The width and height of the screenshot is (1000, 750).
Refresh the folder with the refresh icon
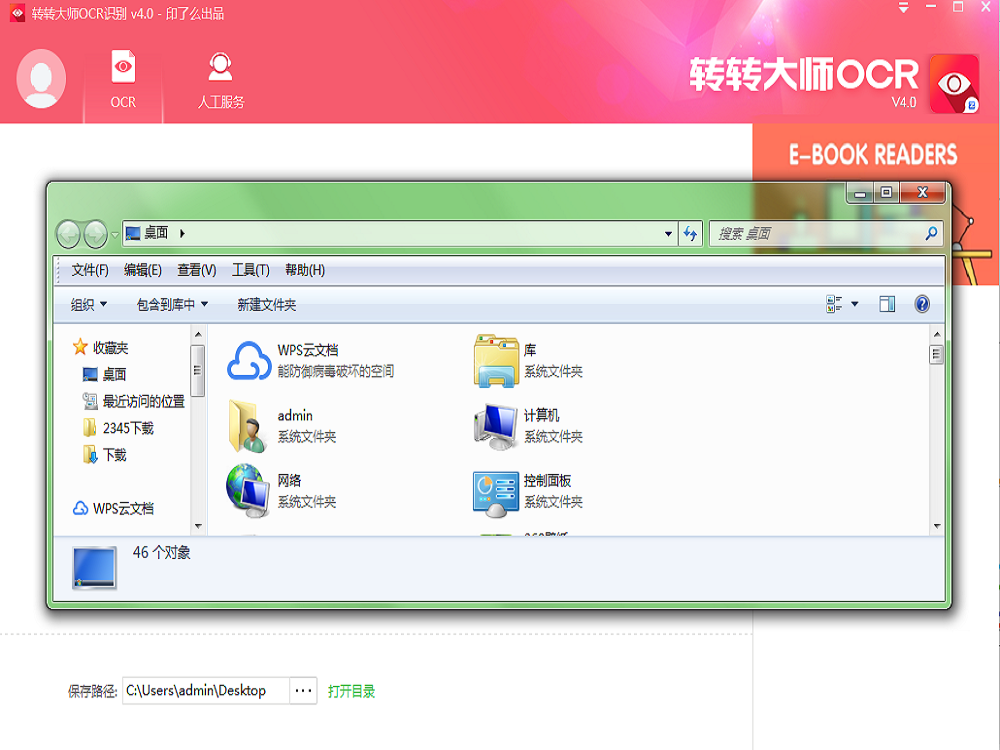(690, 233)
